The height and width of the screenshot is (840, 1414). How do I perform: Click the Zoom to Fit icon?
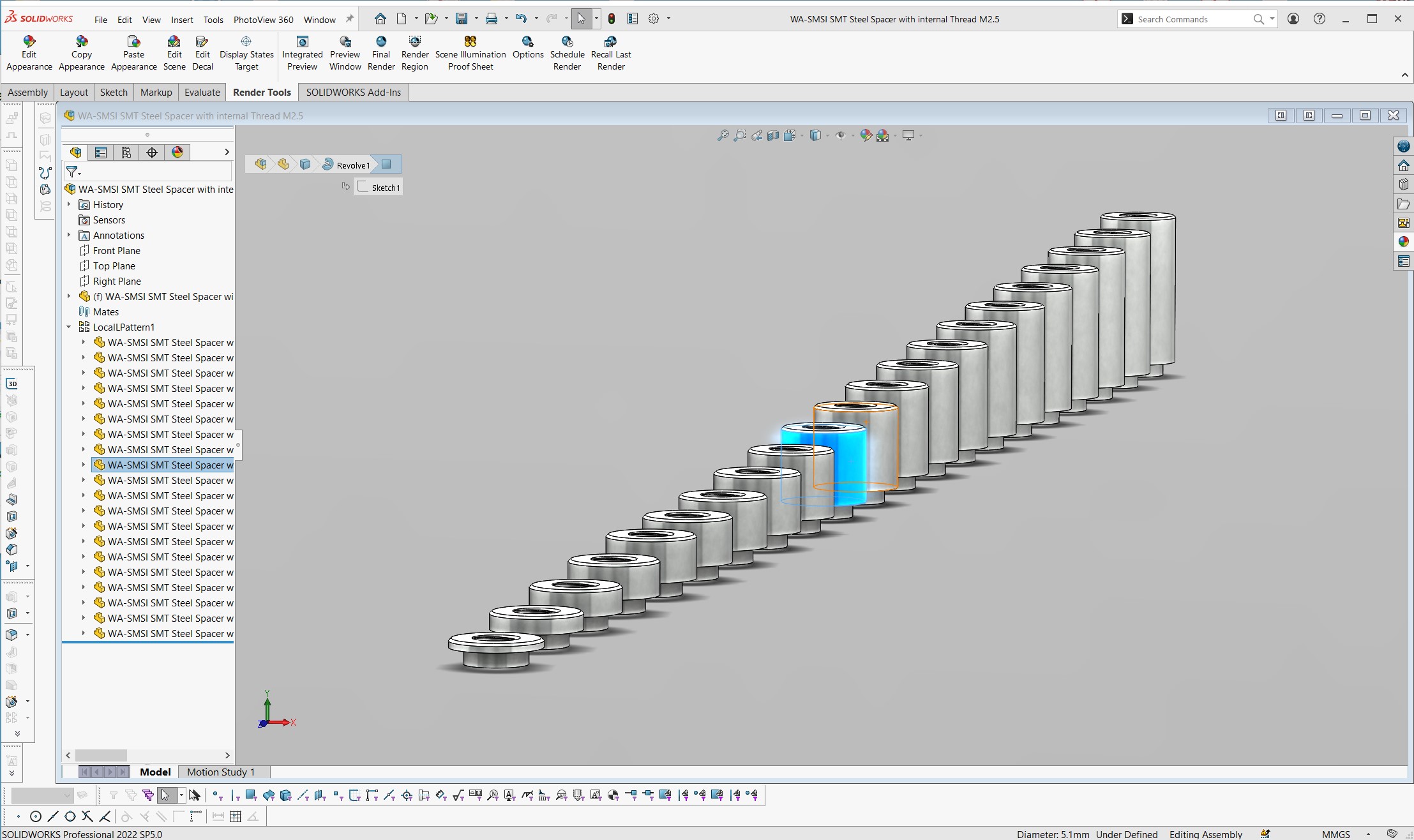pos(723,135)
